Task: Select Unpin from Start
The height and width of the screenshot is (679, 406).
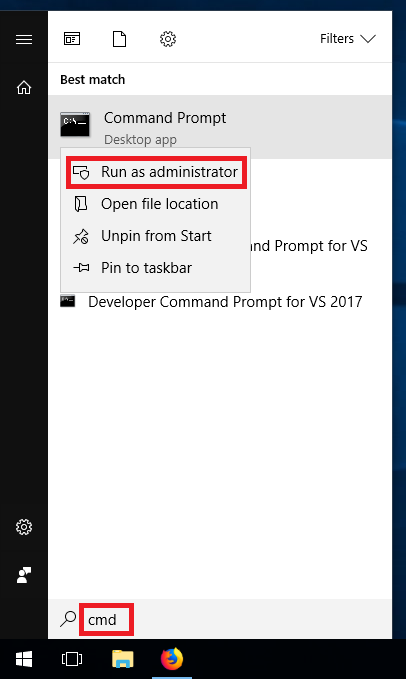Action: click(156, 236)
